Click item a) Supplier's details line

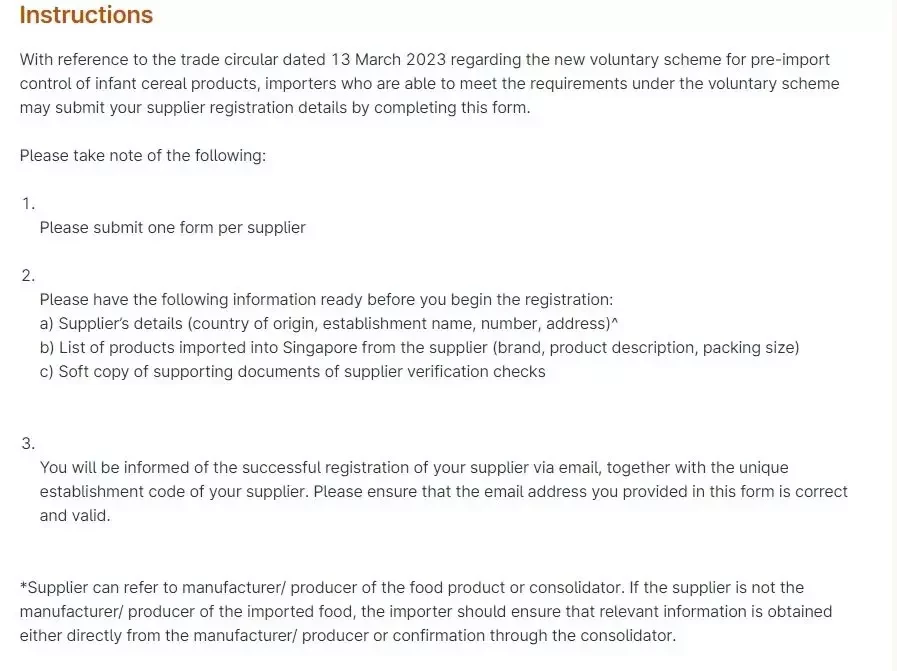click(x=329, y=324)
